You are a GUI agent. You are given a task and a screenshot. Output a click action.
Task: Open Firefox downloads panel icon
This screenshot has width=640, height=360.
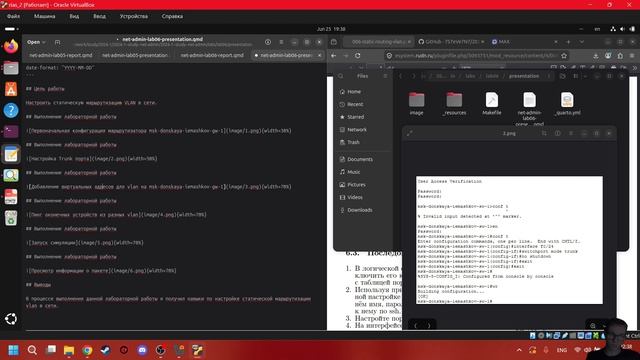pyautogui.click(x=596, y=56)
